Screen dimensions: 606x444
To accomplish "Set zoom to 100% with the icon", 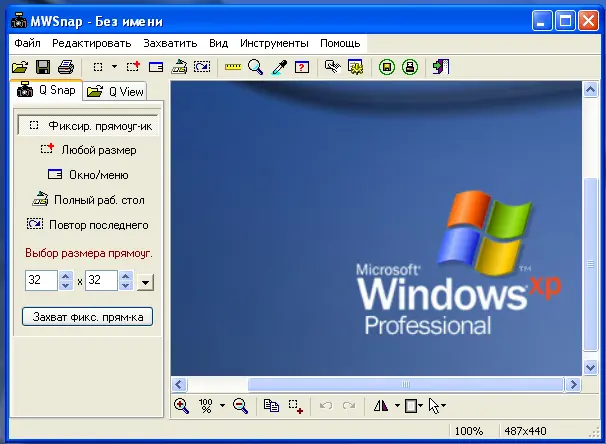I will [x=206, y=406].
